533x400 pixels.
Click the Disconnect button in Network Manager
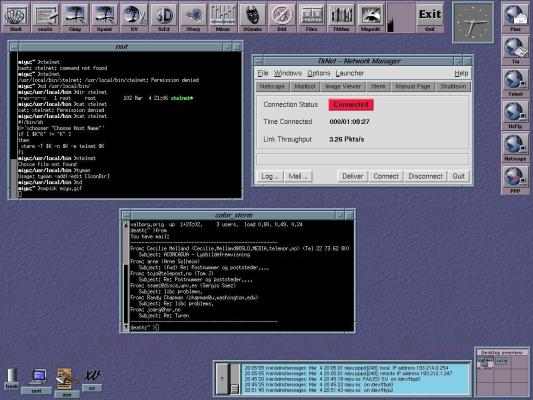coord(425,176)
